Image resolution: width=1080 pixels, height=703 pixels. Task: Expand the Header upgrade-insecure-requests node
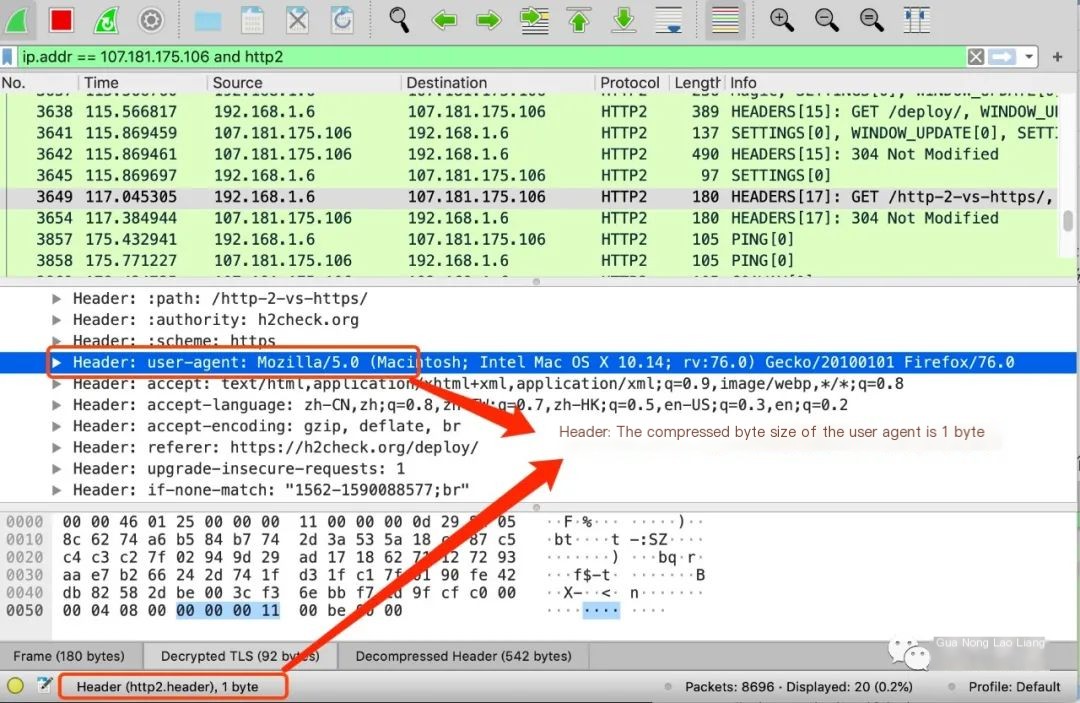pyautogui.click(x=57, y=470)
